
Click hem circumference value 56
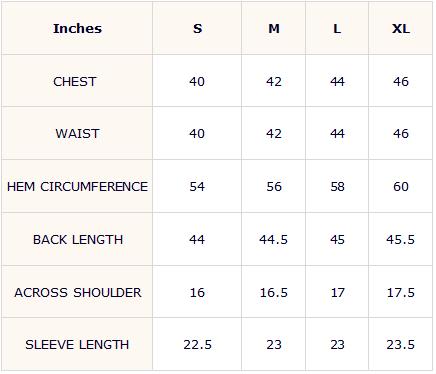tap(274, 187)
